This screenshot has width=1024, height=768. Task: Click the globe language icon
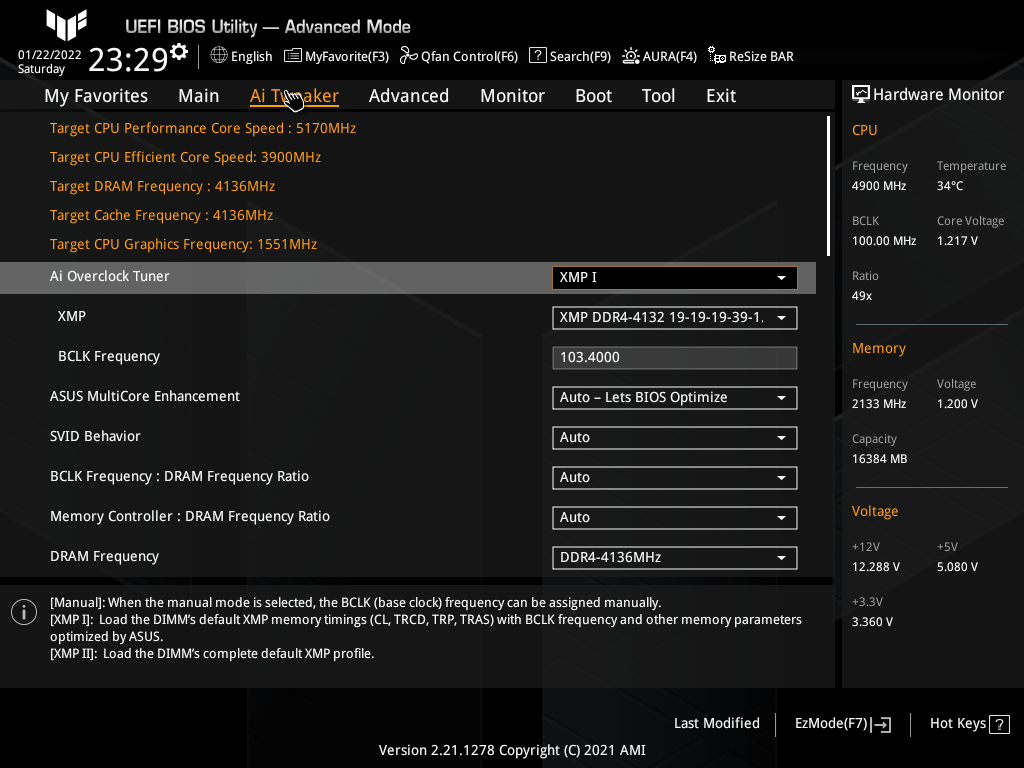click(219, 56)
